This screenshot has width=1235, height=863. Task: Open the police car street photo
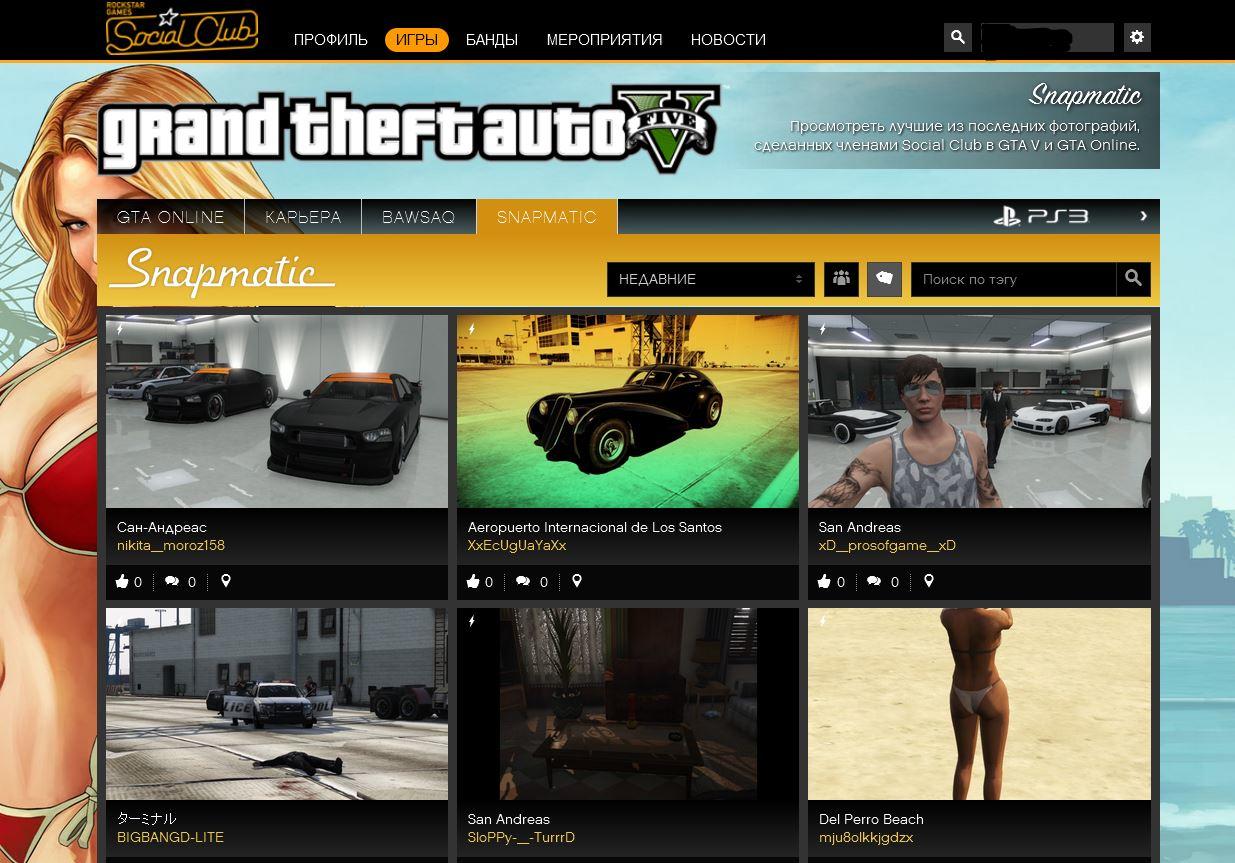[x=277, y=704]
